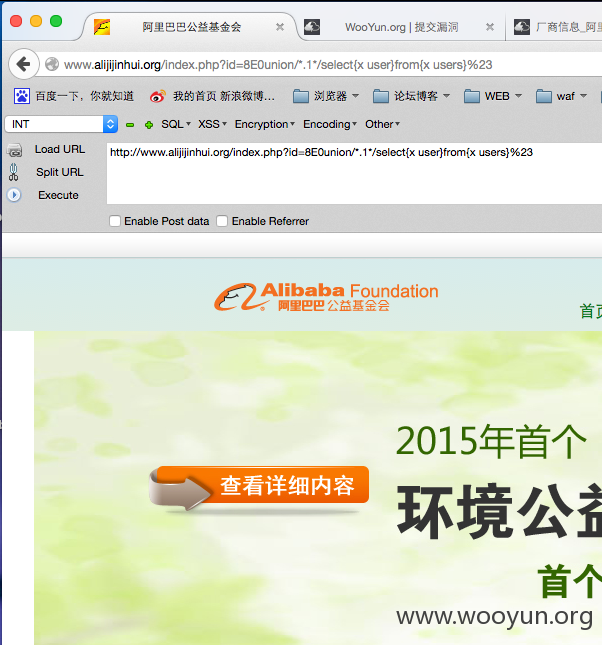Viewport: 602px width, 645px height.
Task: Click the green minus HackBar icon
Action: tap(130, 125)
